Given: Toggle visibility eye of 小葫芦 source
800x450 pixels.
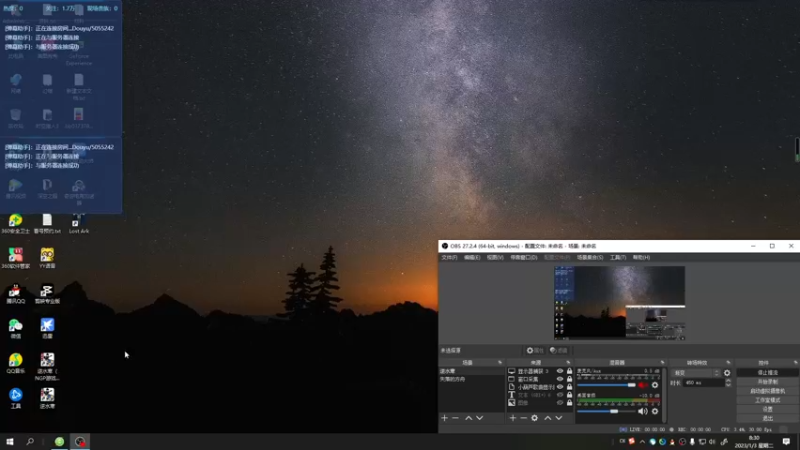Looking at the screenshot, I should pos(560,387).
